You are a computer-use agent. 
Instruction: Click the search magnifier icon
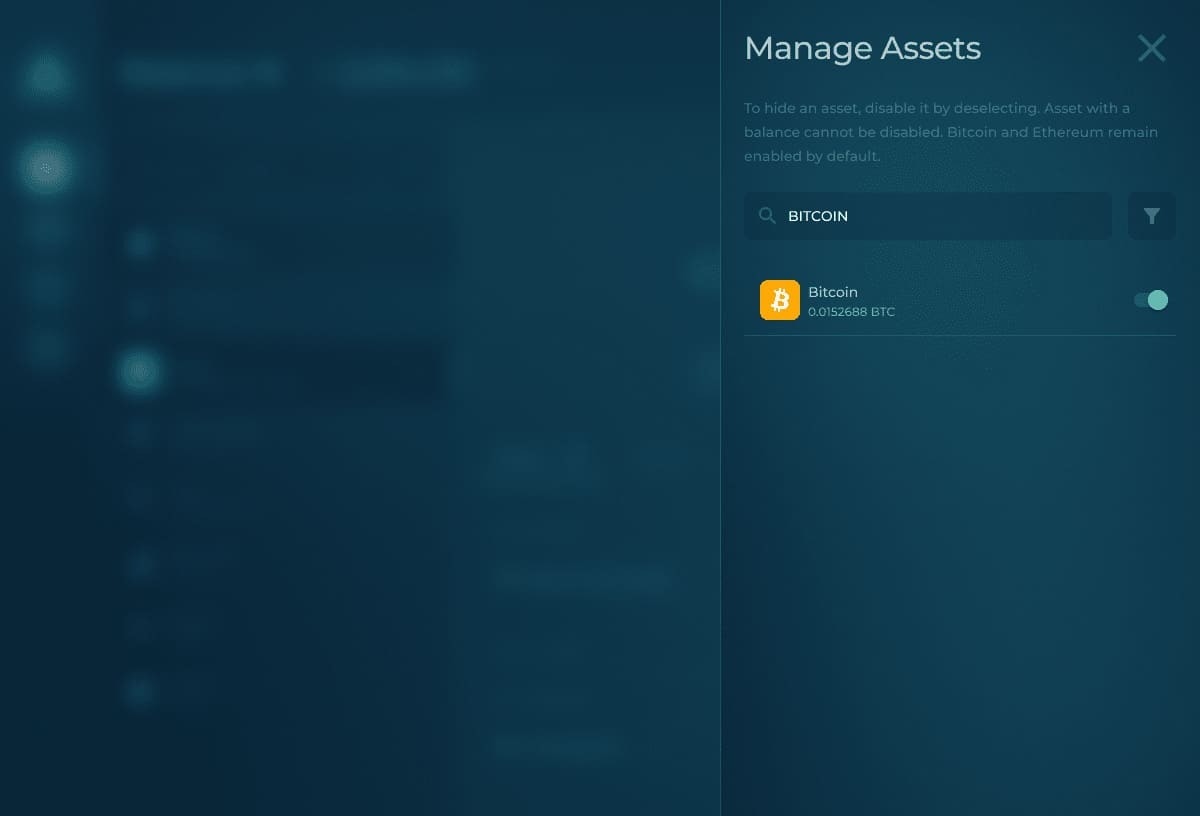(x=767, y=216)
